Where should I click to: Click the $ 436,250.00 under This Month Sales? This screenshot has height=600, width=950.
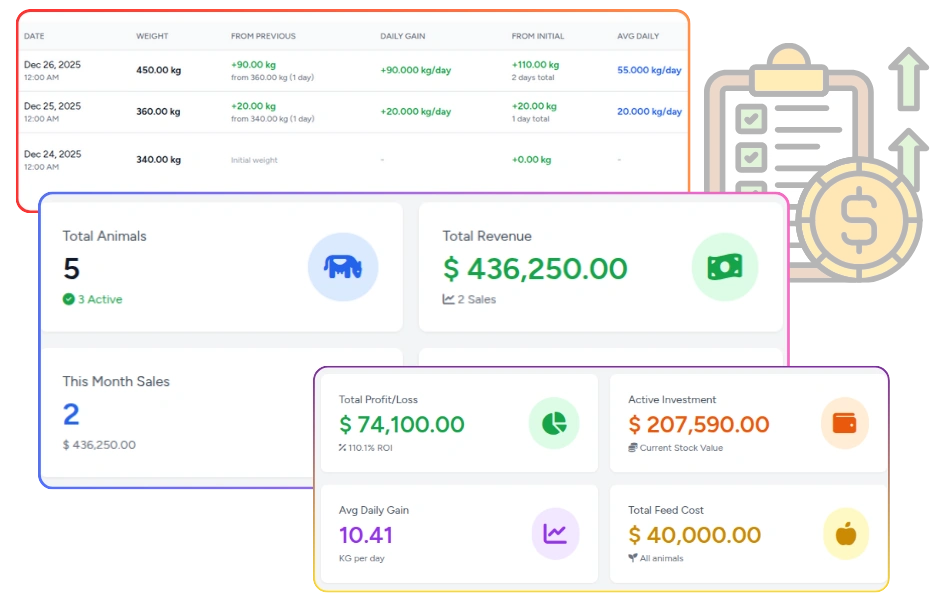[99, 445]
